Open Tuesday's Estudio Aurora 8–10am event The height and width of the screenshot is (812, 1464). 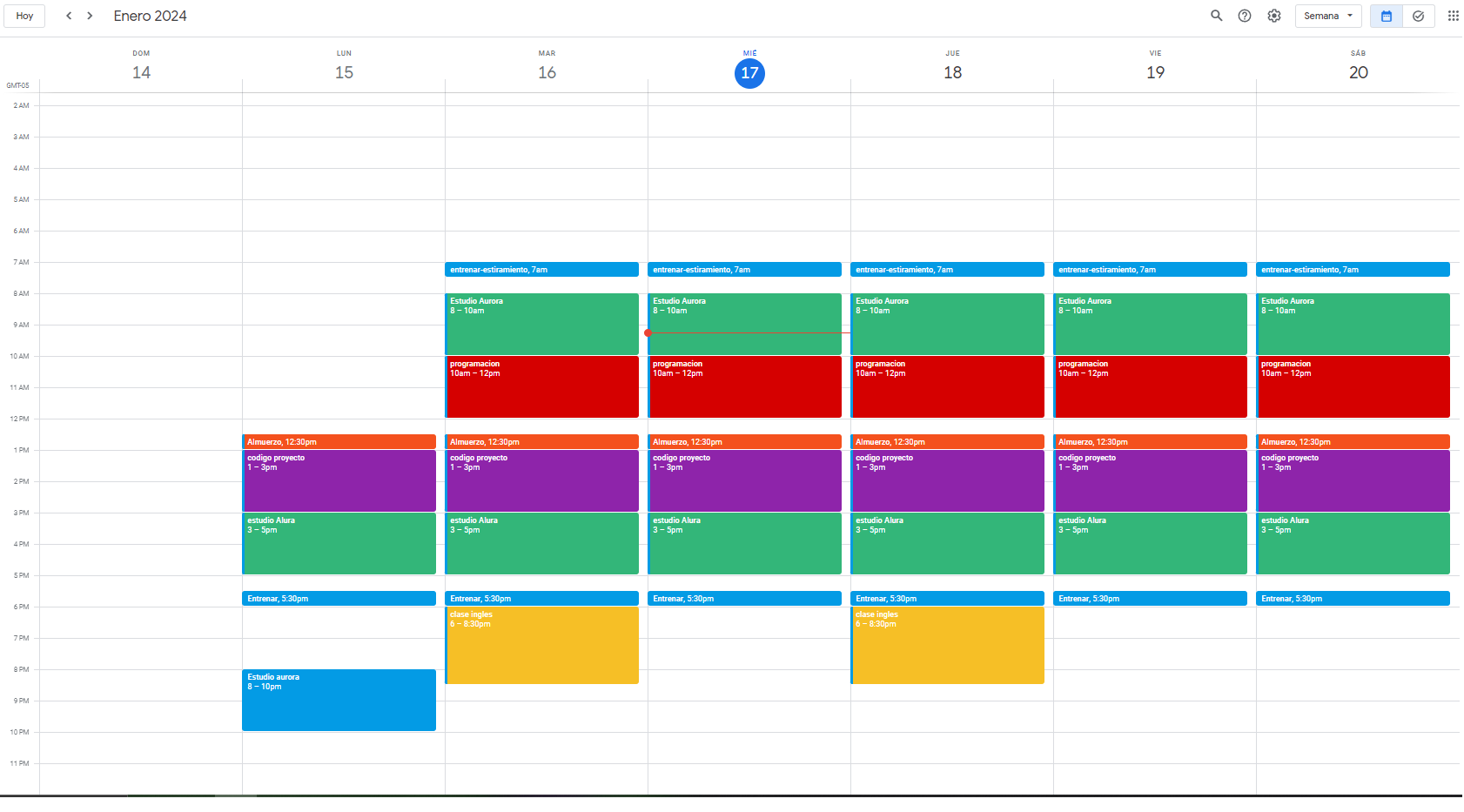541,324
